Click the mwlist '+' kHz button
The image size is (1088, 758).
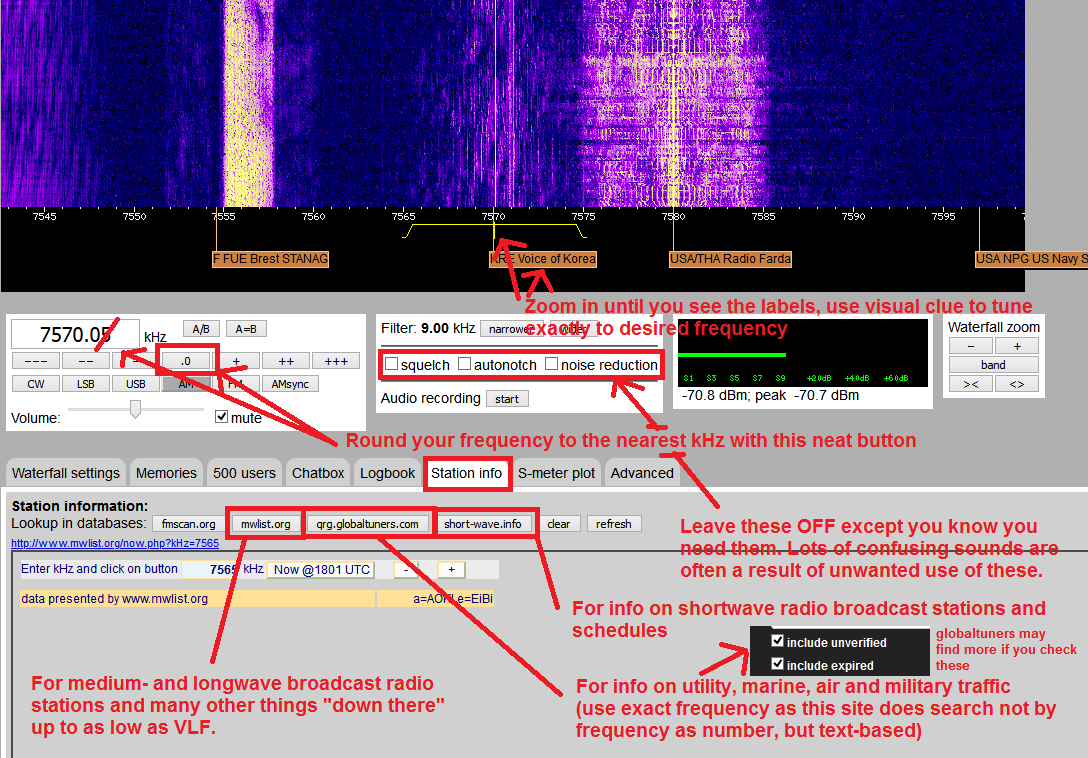point(451,570)
